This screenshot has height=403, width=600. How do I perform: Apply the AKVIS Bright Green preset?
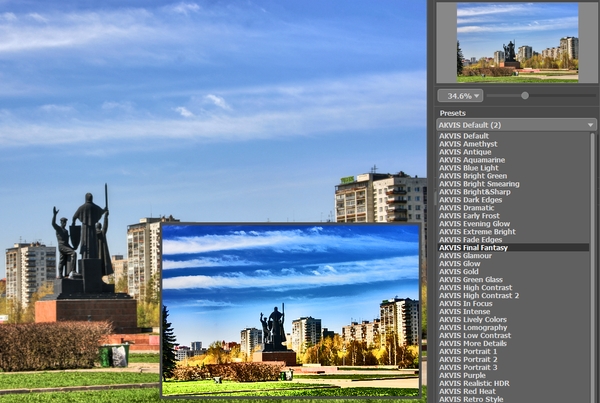pos(513,176)
